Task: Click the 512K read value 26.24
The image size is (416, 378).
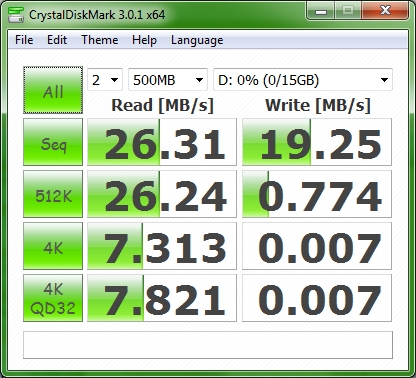Action: click(x=162, y=194)
